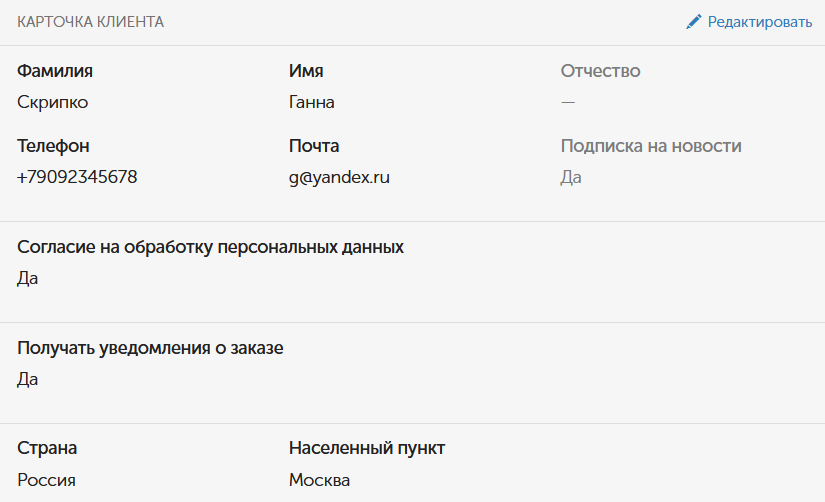Select the phone number +79092345678

tap(77, 177)
